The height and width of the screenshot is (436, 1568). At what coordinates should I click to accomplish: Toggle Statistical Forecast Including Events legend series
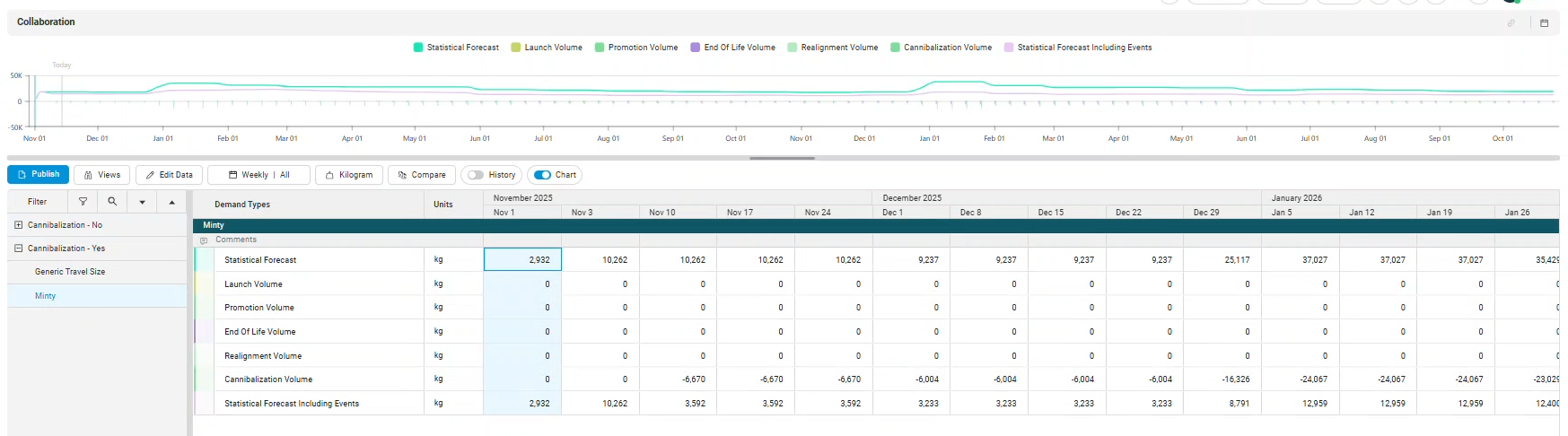point(1078,48)
